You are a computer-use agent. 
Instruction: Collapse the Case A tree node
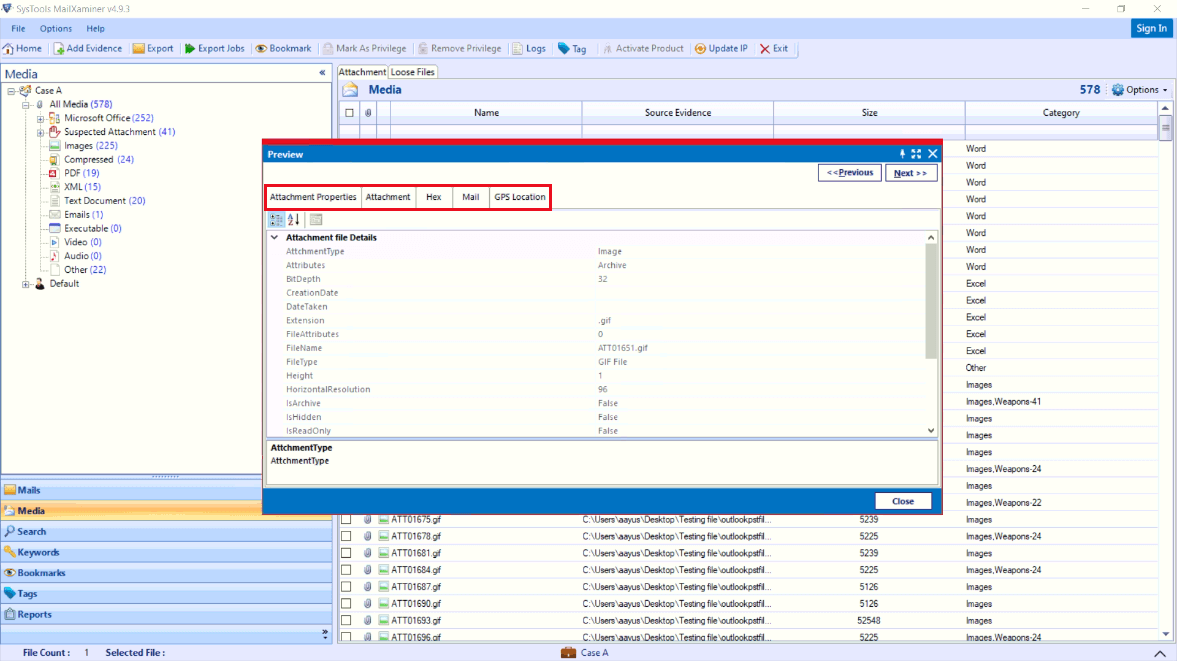point(11,91)
